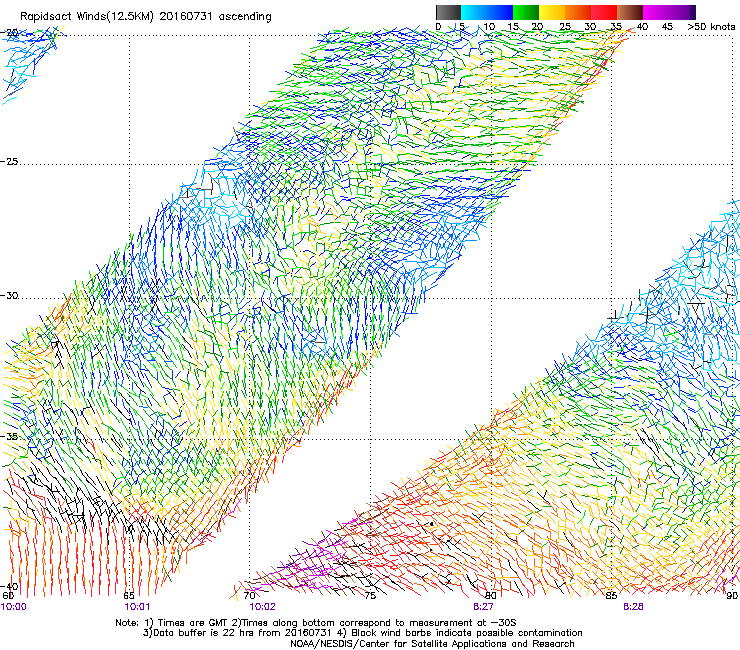Click the '-35' latitude axis label

9,436
